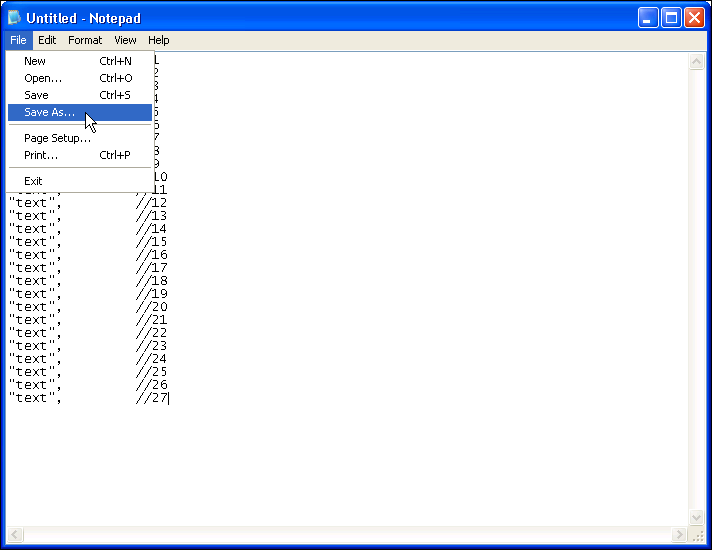The width and height of the screenshot is (712, 550).
Task: Collapse the open File menu
Action: (18, 40)
